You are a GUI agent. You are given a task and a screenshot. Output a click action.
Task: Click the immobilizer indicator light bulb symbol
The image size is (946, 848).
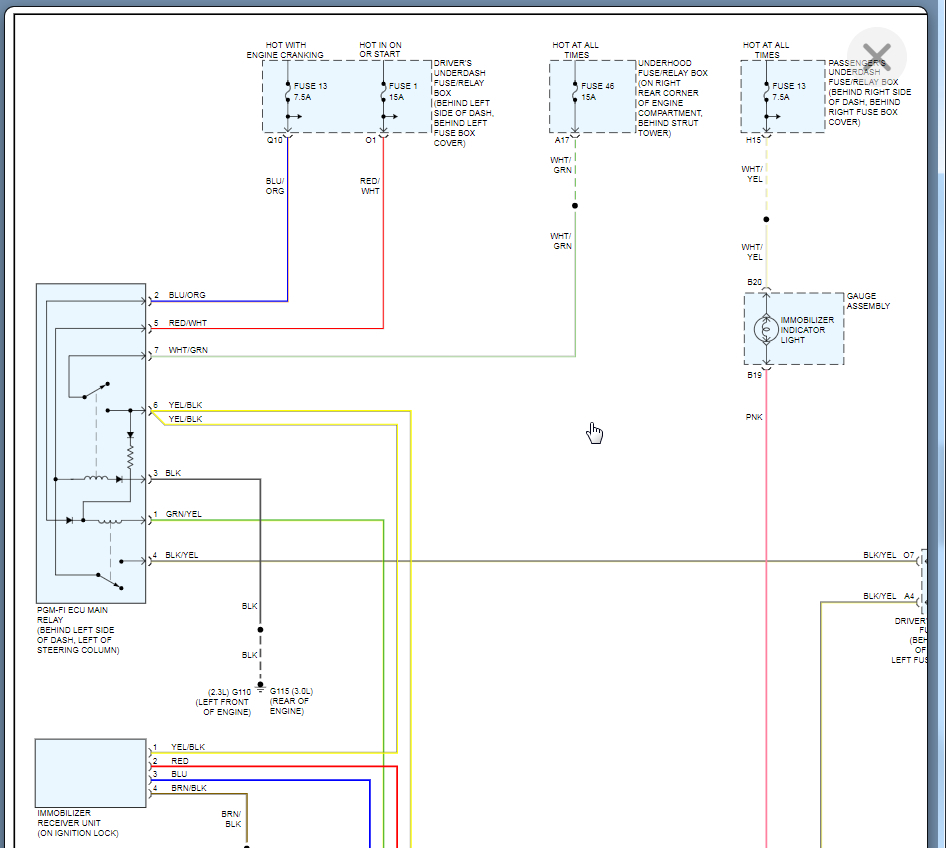click(765, 328)
